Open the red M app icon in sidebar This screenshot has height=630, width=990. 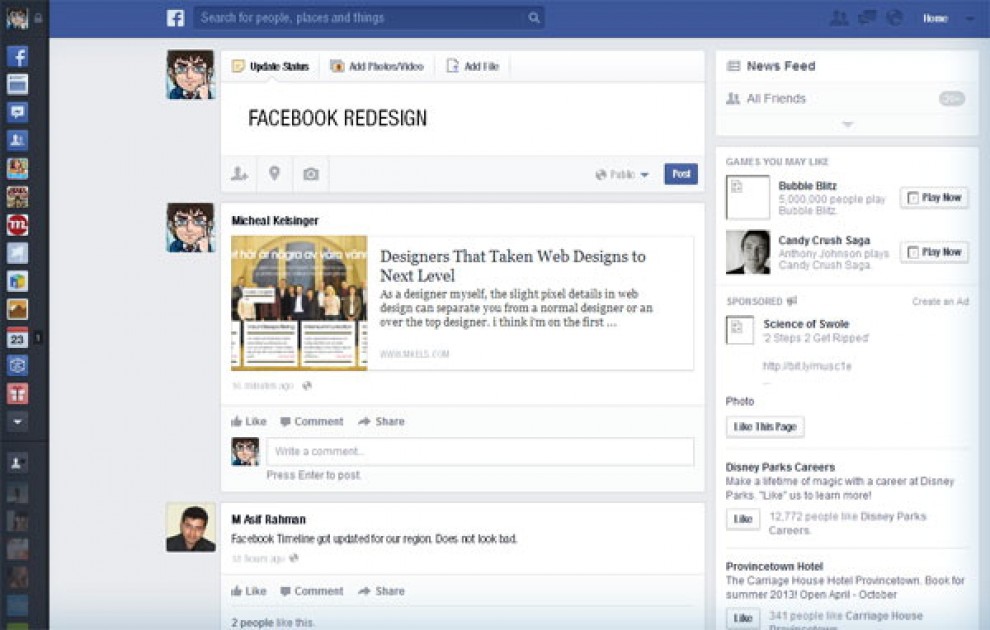[x=17, y=225]
